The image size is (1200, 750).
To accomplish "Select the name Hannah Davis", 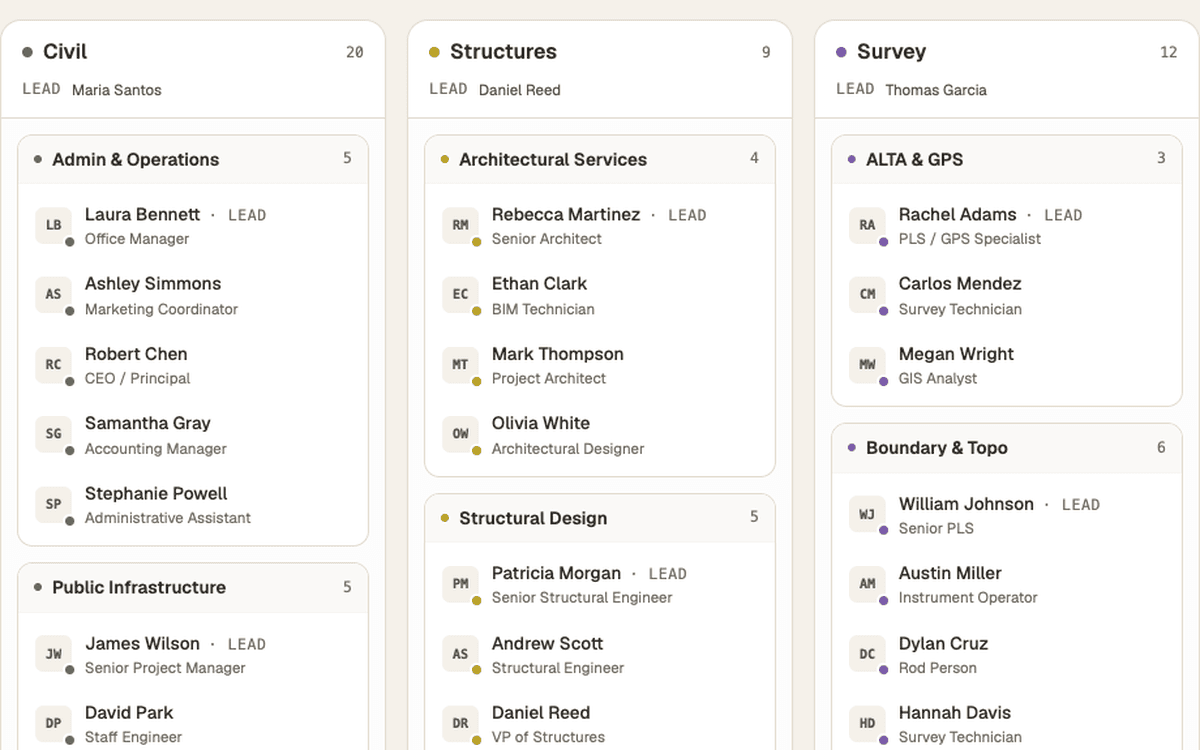I will click(x=955, y=713).
